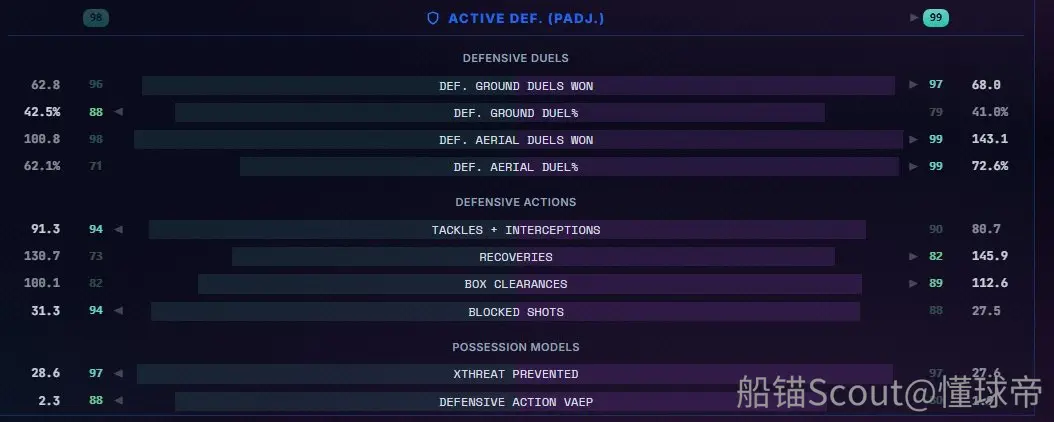Click the Active Def. (PAdj.) title
The image size is (1054, 422).
(x=526, y=18)
